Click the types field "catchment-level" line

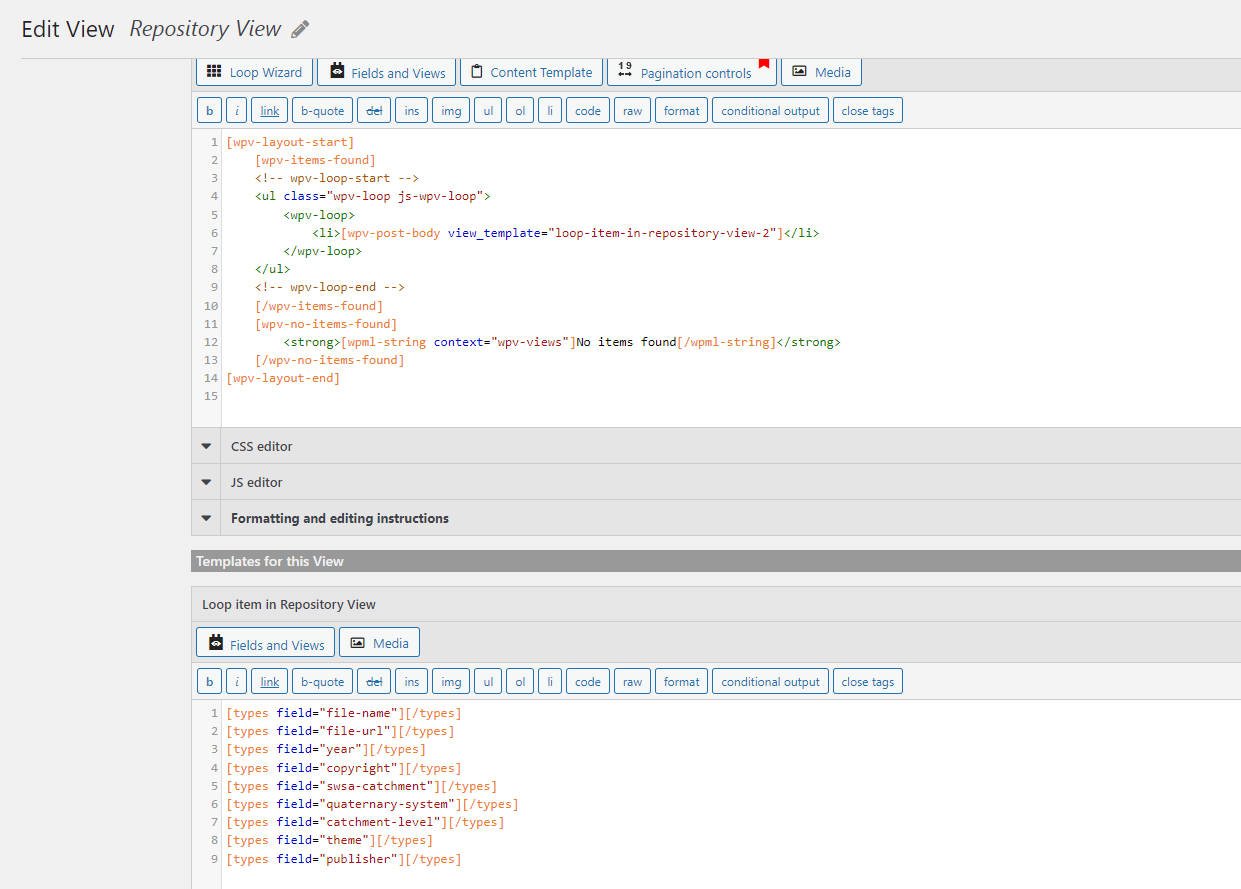coord(365,822)
